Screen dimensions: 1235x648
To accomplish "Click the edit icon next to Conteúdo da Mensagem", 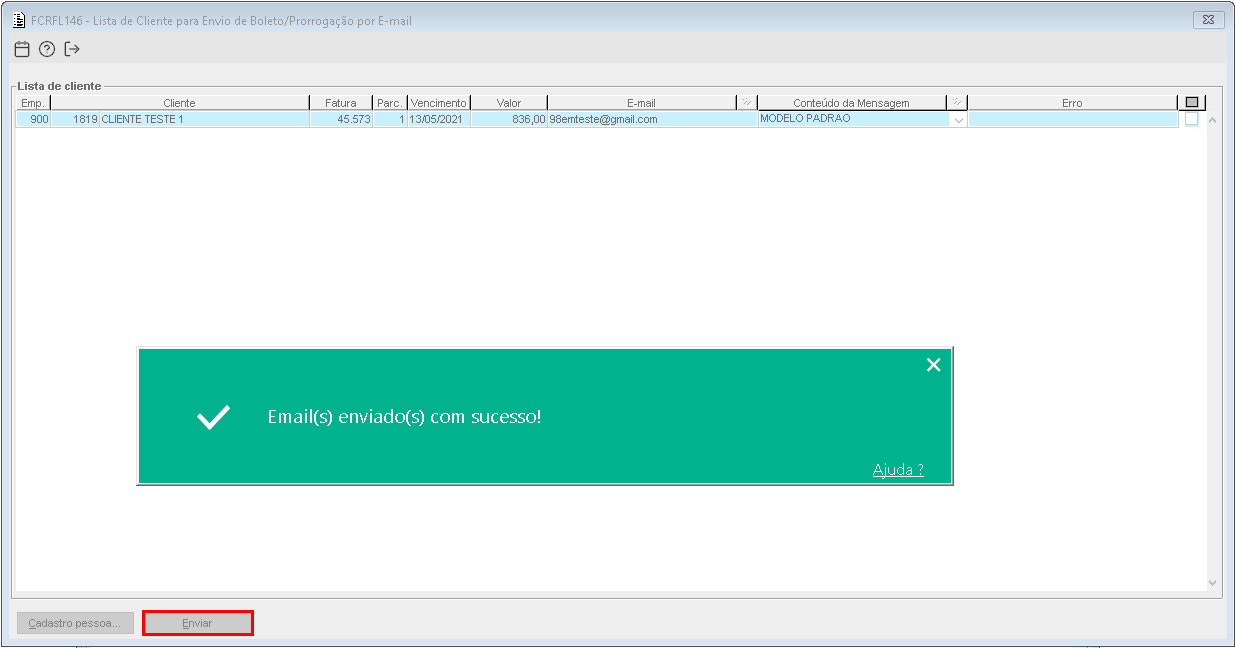I will (x=957, y=102).
